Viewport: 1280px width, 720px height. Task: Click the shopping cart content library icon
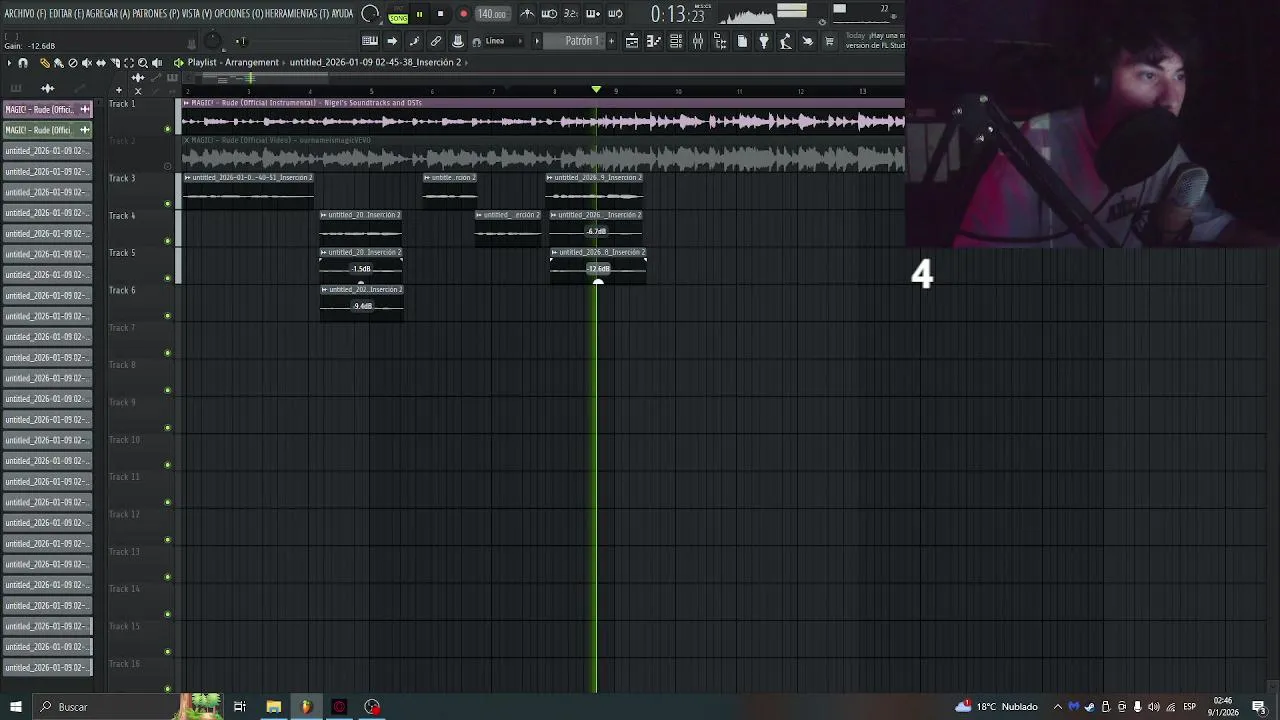829,41
